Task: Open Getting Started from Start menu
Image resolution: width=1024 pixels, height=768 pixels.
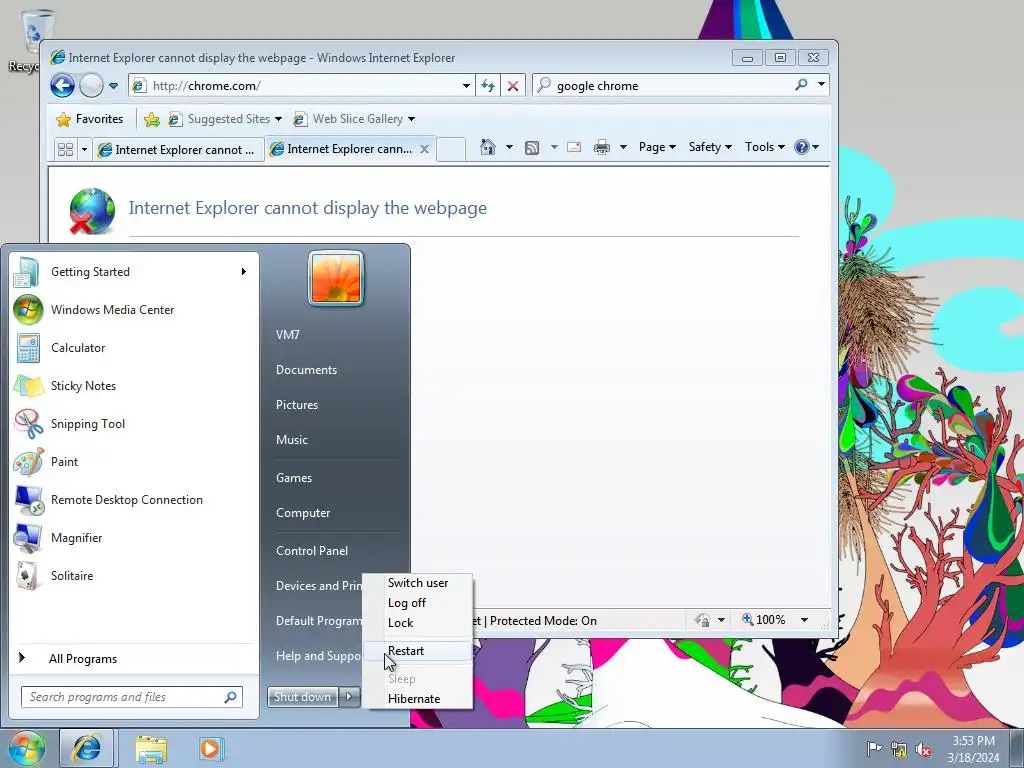Action: 133,272
